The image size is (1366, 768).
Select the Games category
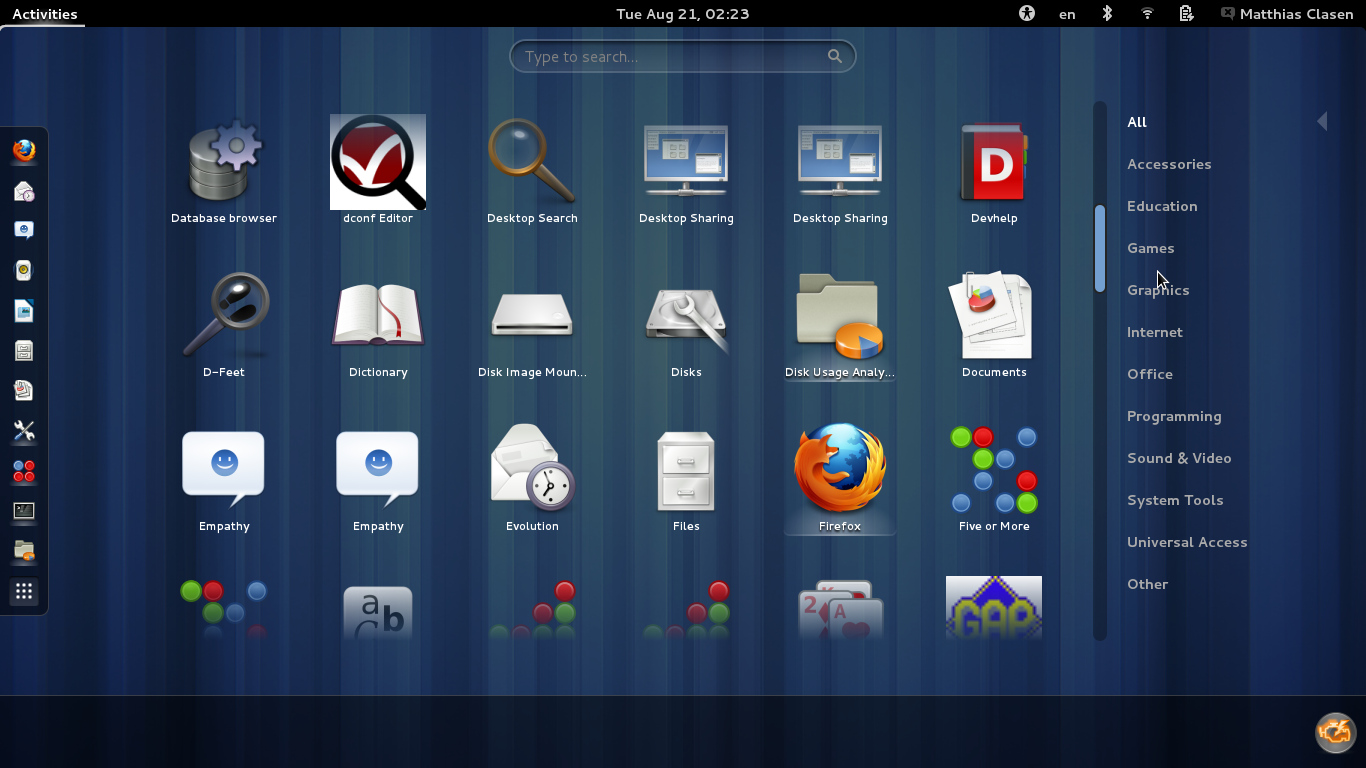coord(1150,248)
